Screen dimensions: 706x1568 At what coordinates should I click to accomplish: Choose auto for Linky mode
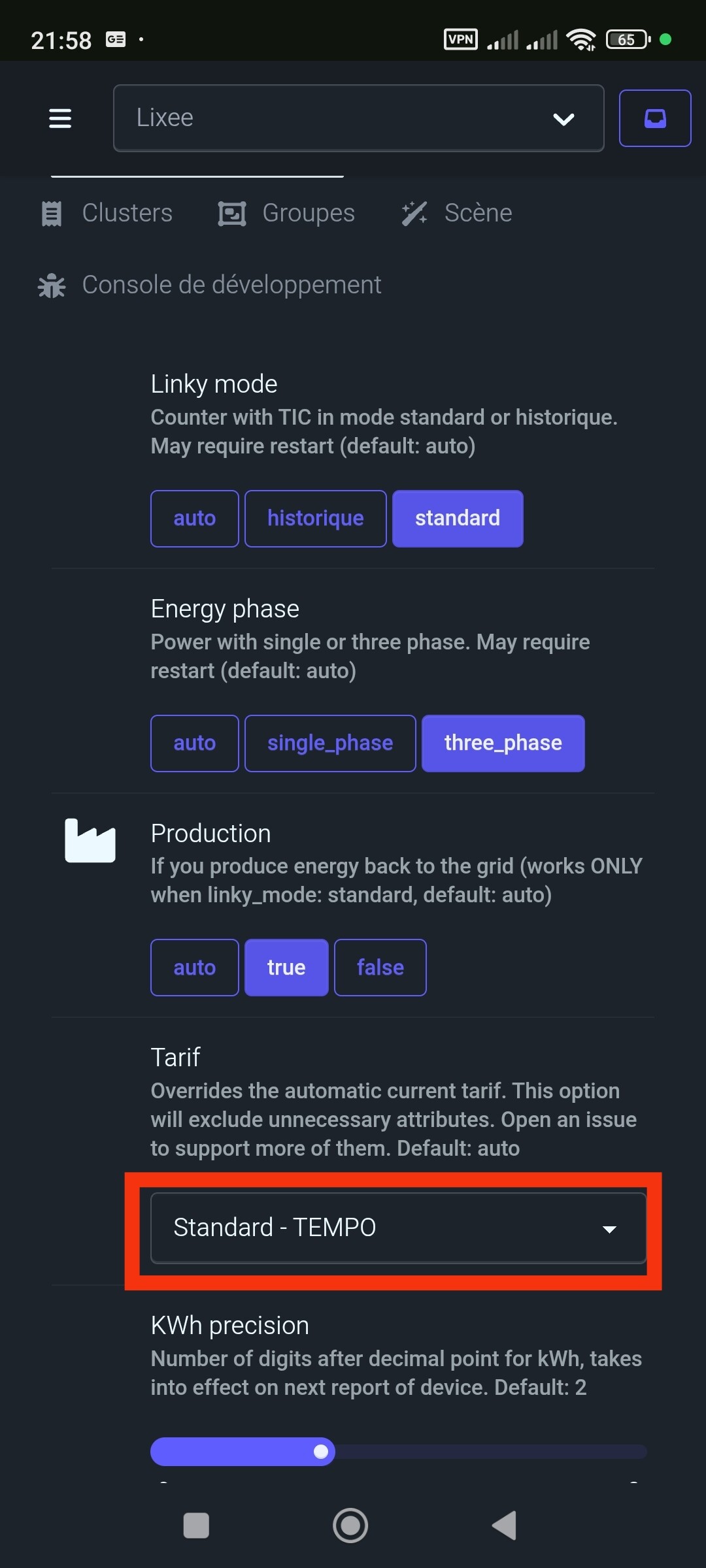pos(194,519)
